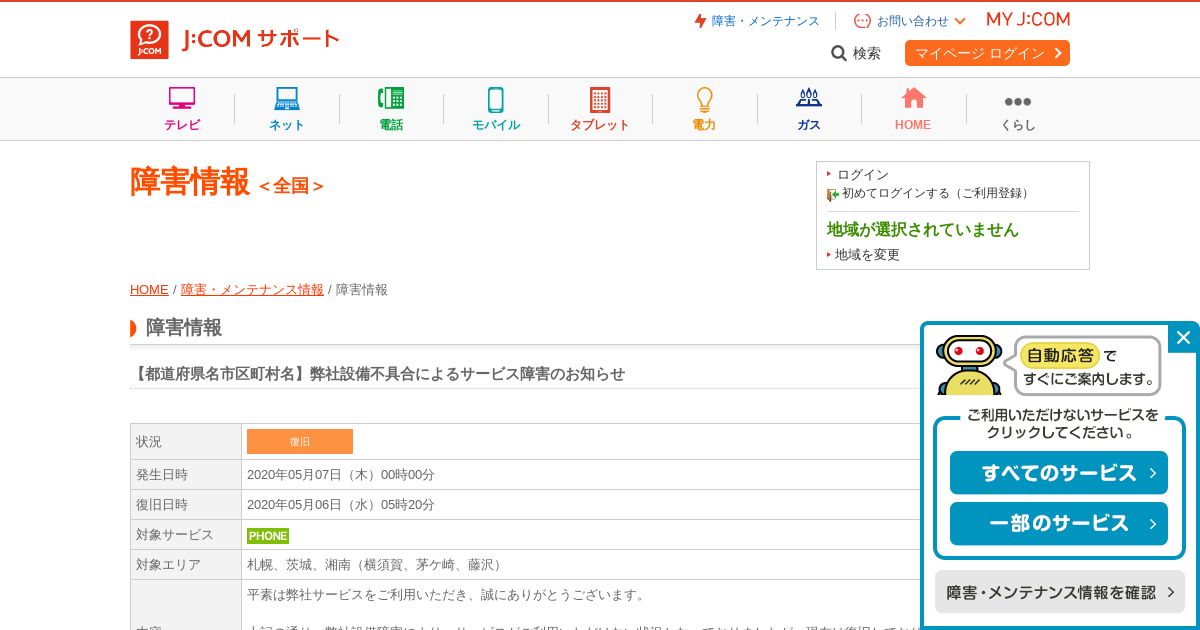1200x630 pixels.
Task: Open the ガス flame icon
Action: [x=809, y=98]
